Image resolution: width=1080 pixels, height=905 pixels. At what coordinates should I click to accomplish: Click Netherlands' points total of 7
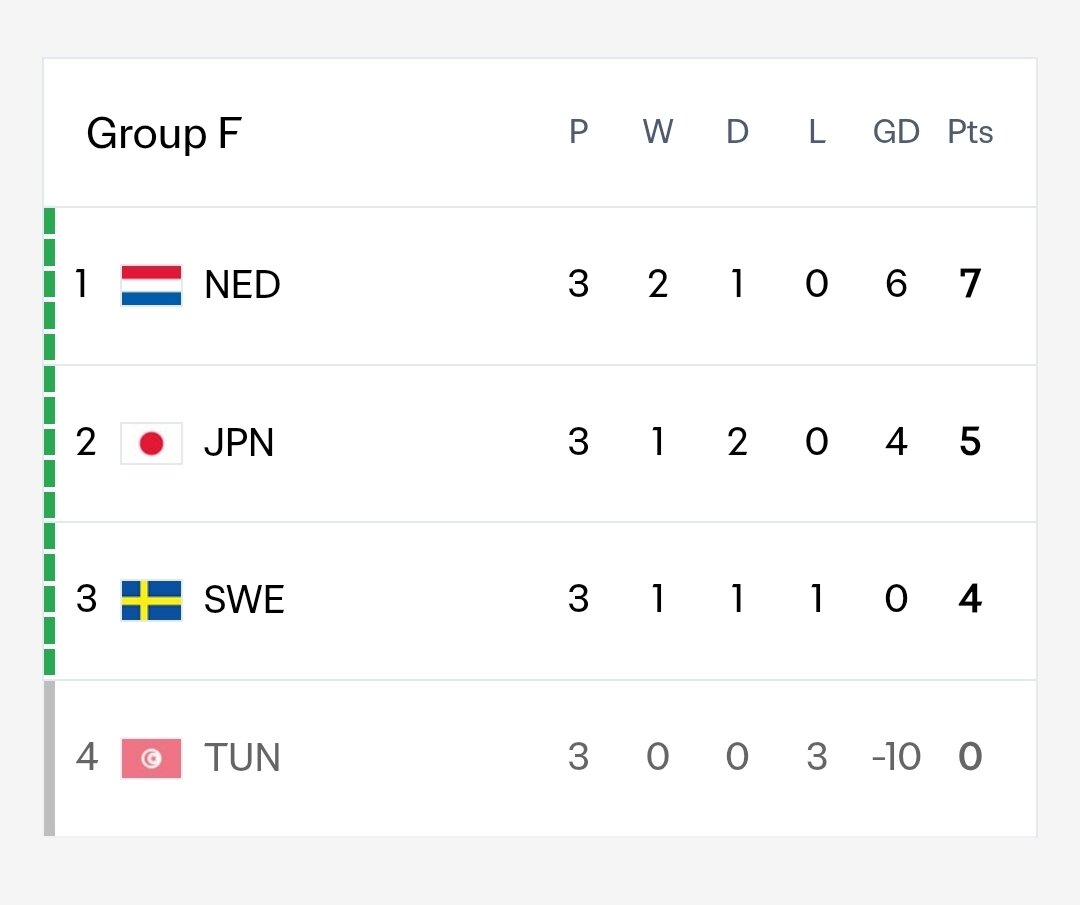point(970,284)
